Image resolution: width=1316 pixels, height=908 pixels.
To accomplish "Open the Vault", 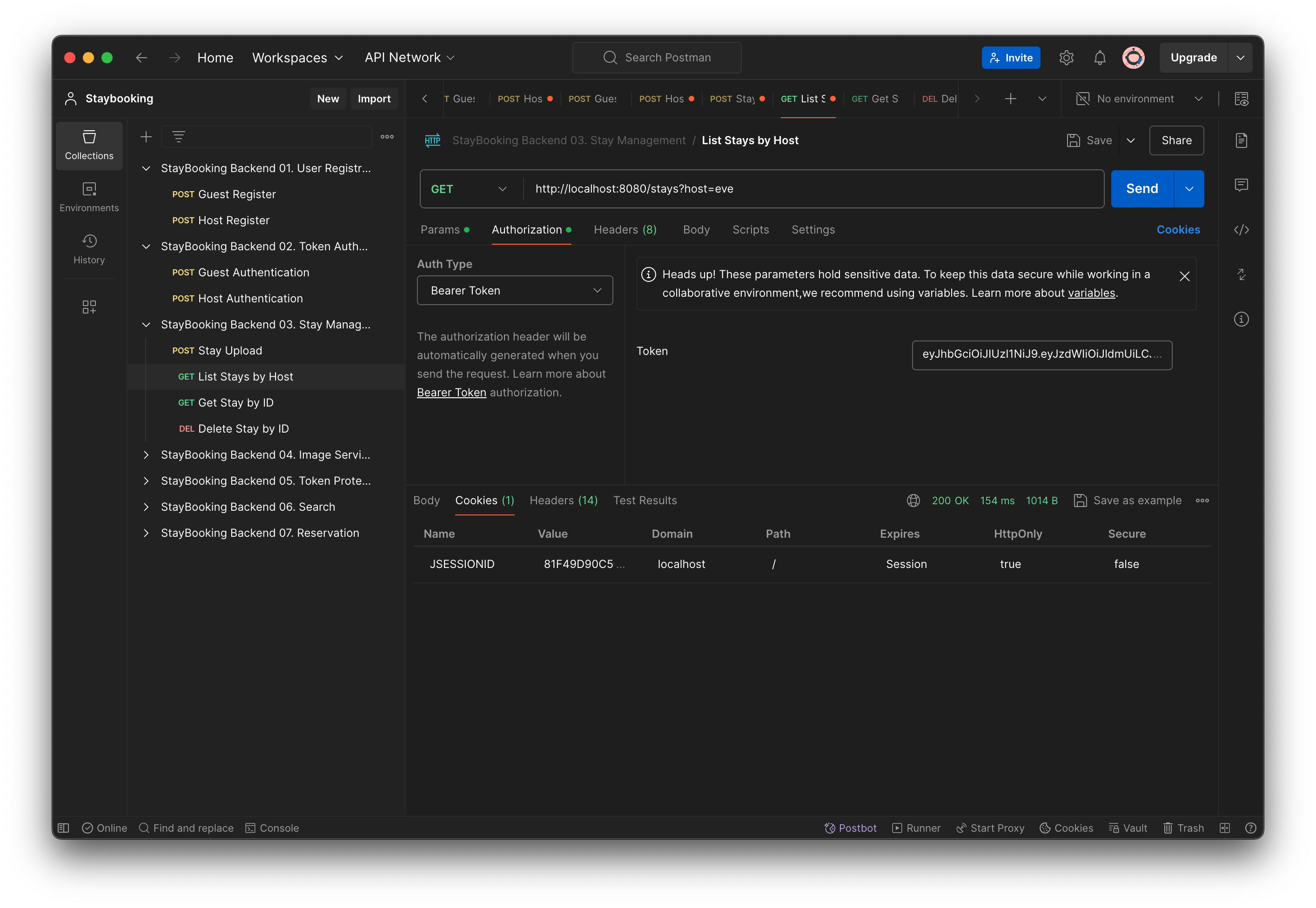I will pyautogui.click(x=1129, y=828).
